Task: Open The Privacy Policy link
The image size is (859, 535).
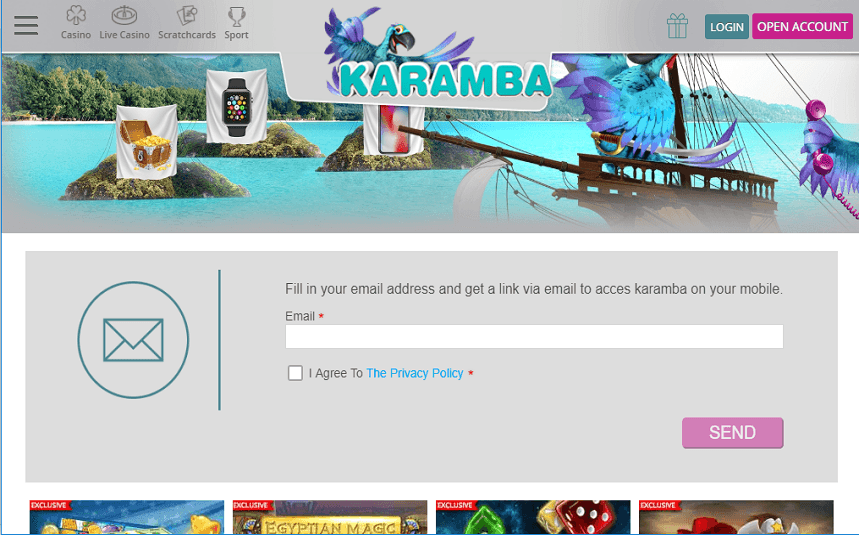Action: (415, 373)
